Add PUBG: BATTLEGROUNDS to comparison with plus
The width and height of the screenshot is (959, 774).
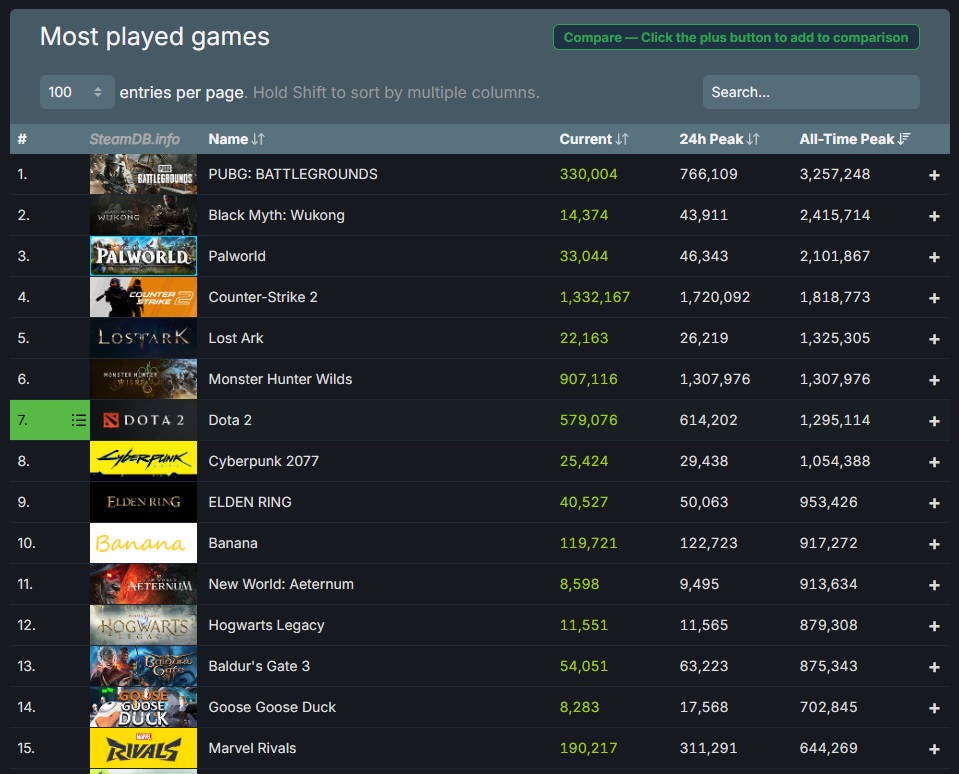pos(934,175)
